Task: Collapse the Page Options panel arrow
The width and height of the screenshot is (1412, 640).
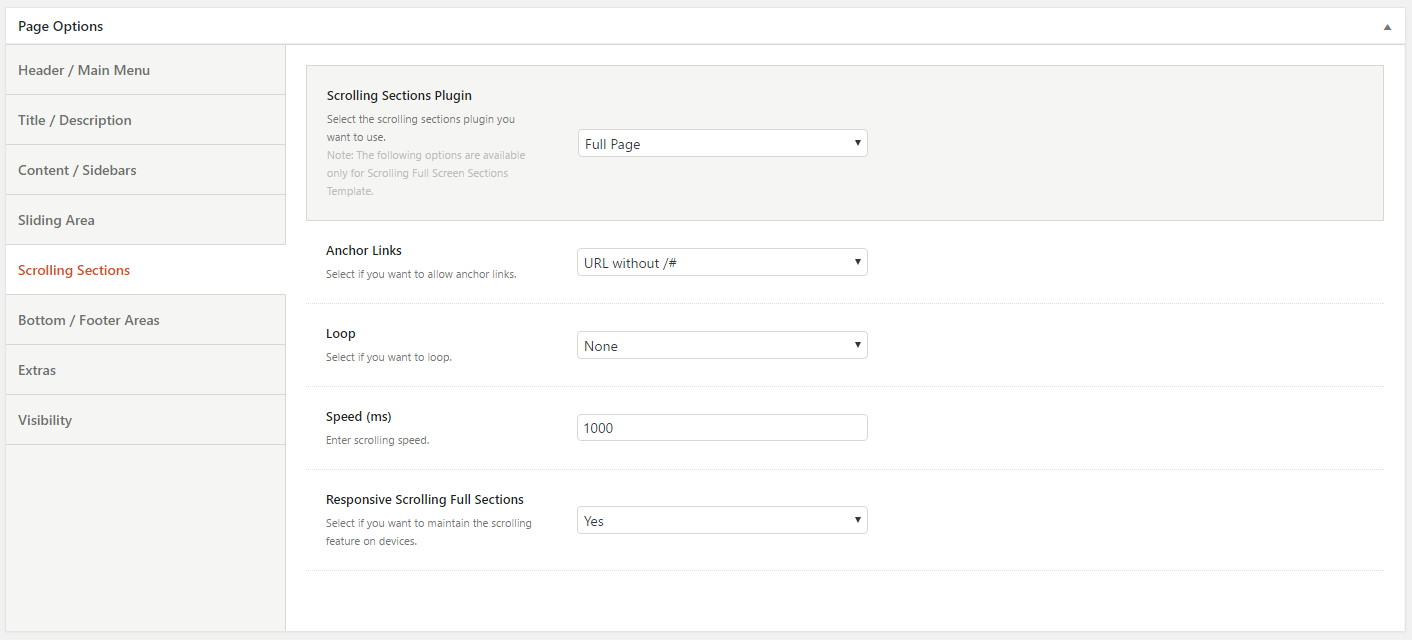Action: [1387, 27]
